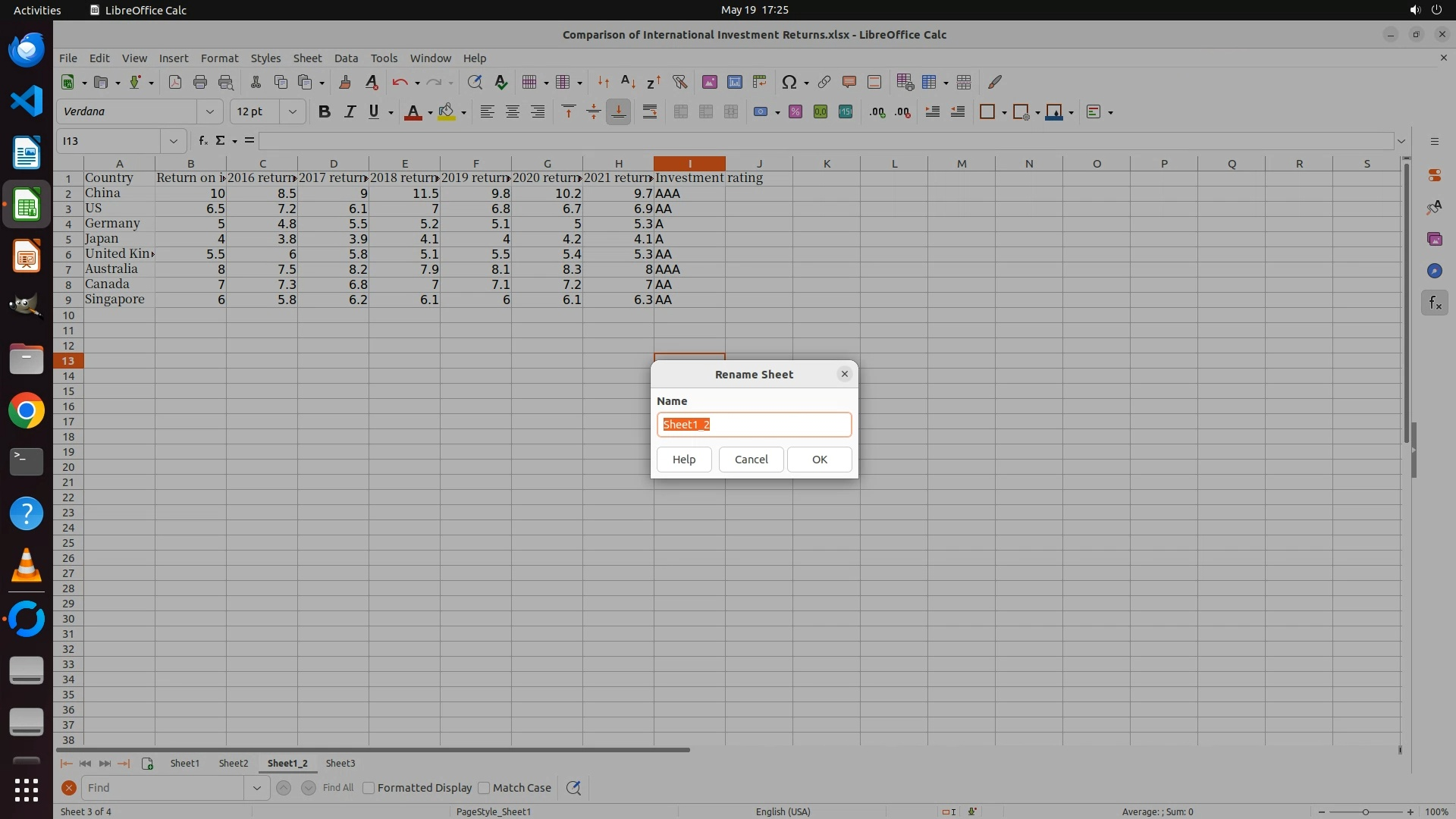This screenshot has width=1456, height=819.
Task: Enable the Match Case checkbox
Action: [x=485, y=788]
